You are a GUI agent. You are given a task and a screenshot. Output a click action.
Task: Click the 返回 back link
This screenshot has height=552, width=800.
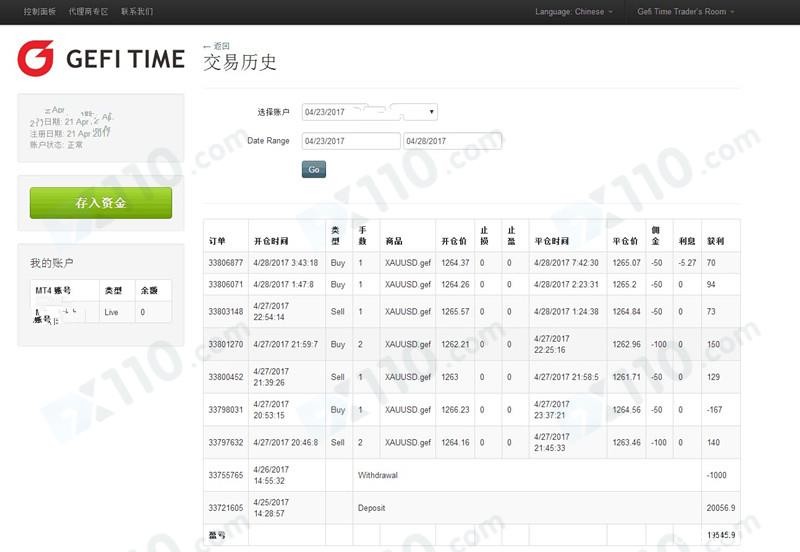(x=216, y=46)
